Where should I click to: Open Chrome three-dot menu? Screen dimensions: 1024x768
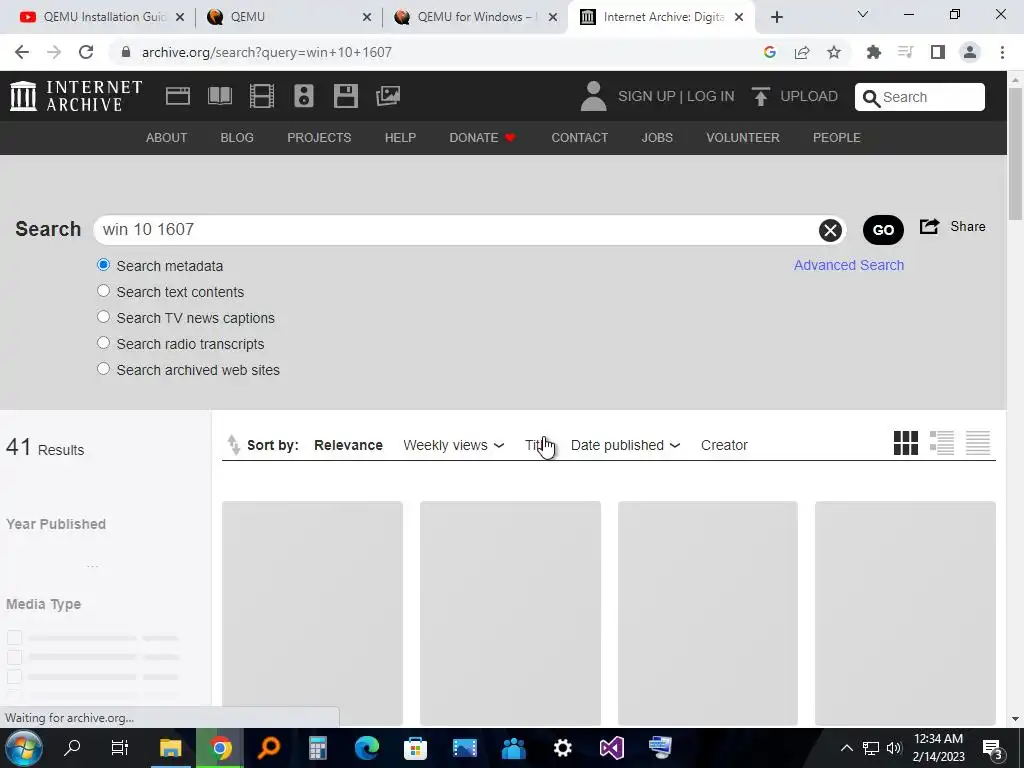pyautogui.click(x=1002, y=52)
